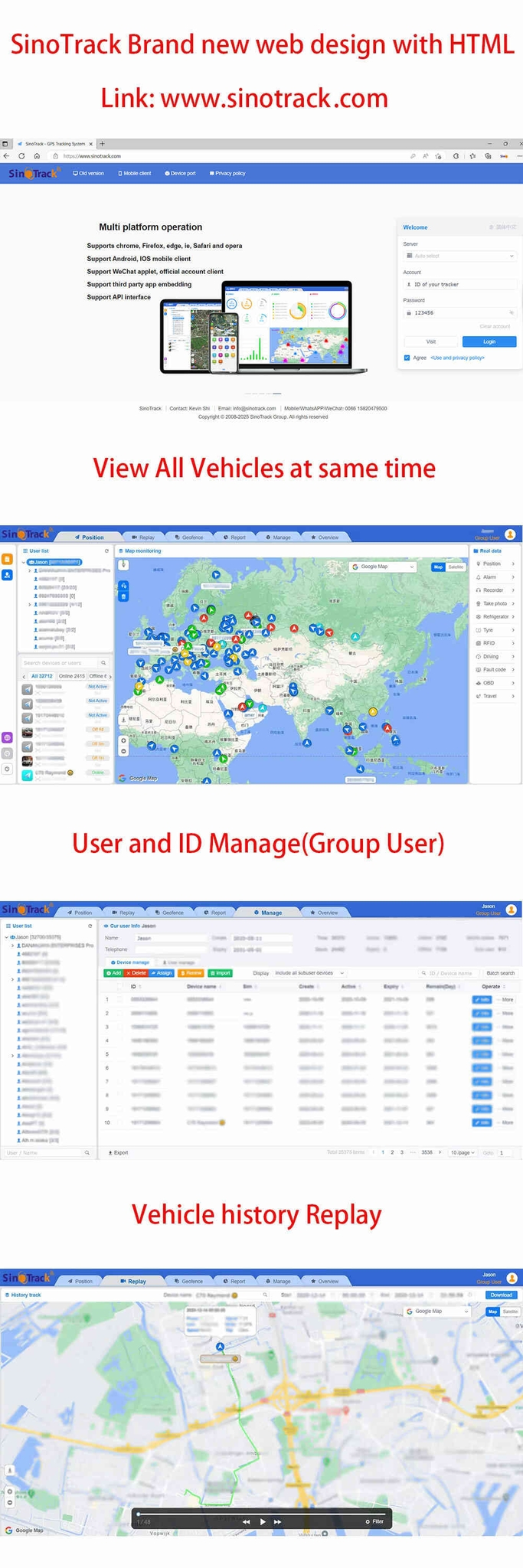Click the Account ID input field
523x1568 pixels.
pyautogui.click(x=459, y=284)
